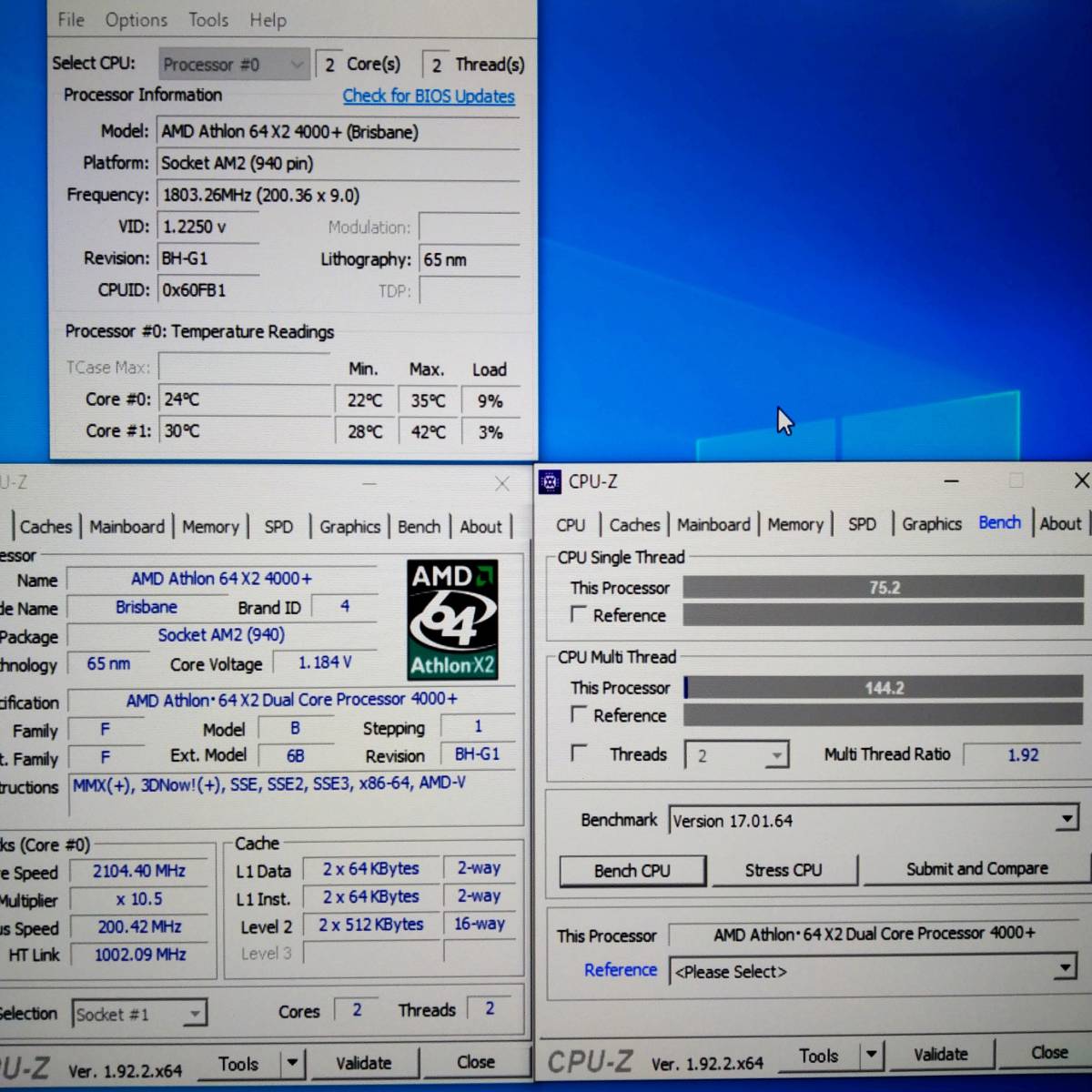Open the Tools menu in the temperature window

(208, 19)
